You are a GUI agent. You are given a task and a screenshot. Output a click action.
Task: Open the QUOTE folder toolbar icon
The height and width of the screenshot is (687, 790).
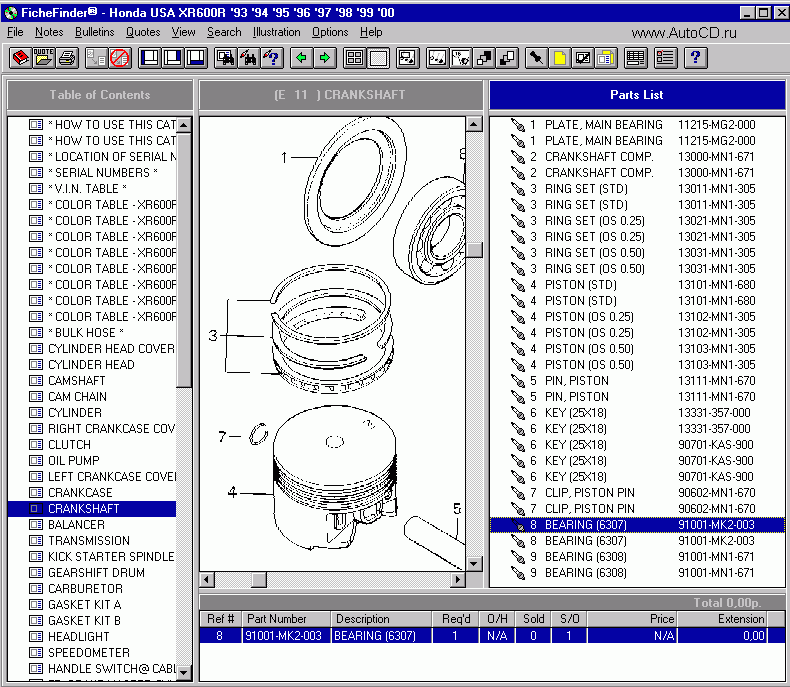point(43,58)
